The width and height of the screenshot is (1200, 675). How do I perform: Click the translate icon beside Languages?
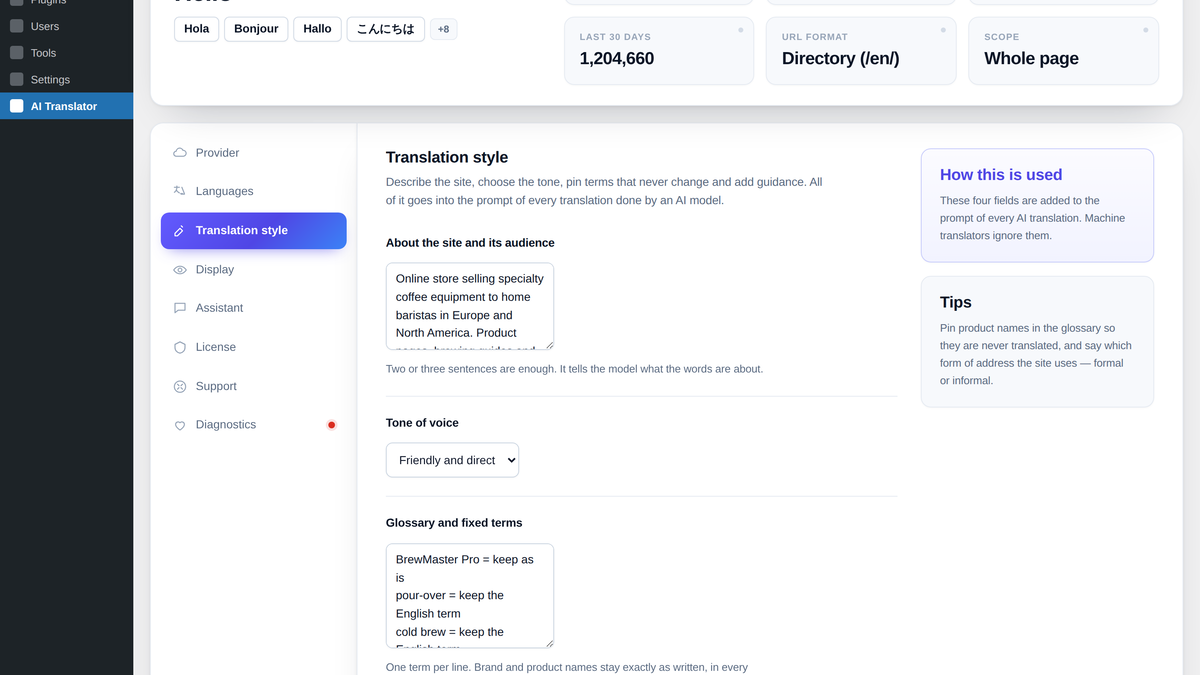tap(180, 191)
